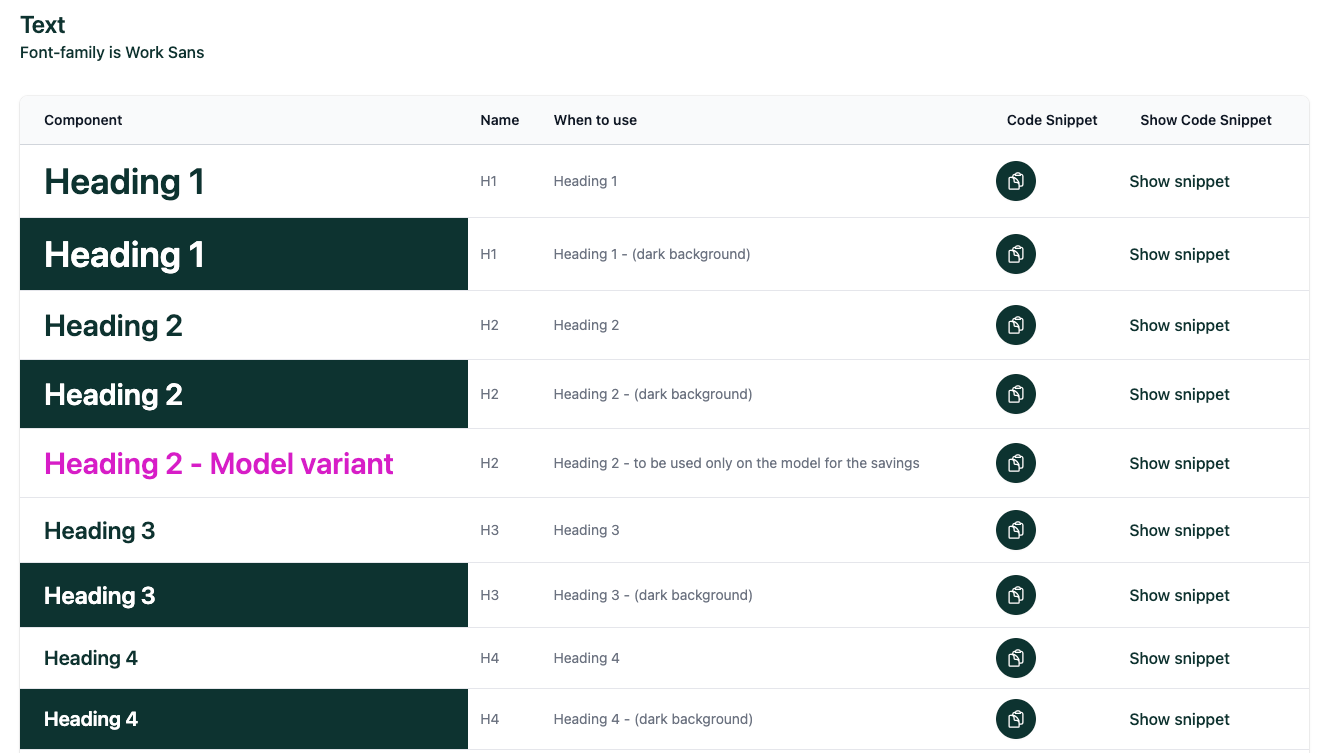The image size is (1318, 753).
Task: Show snippet for plain Heading 3 row
Action: (x=1179, y=530)
